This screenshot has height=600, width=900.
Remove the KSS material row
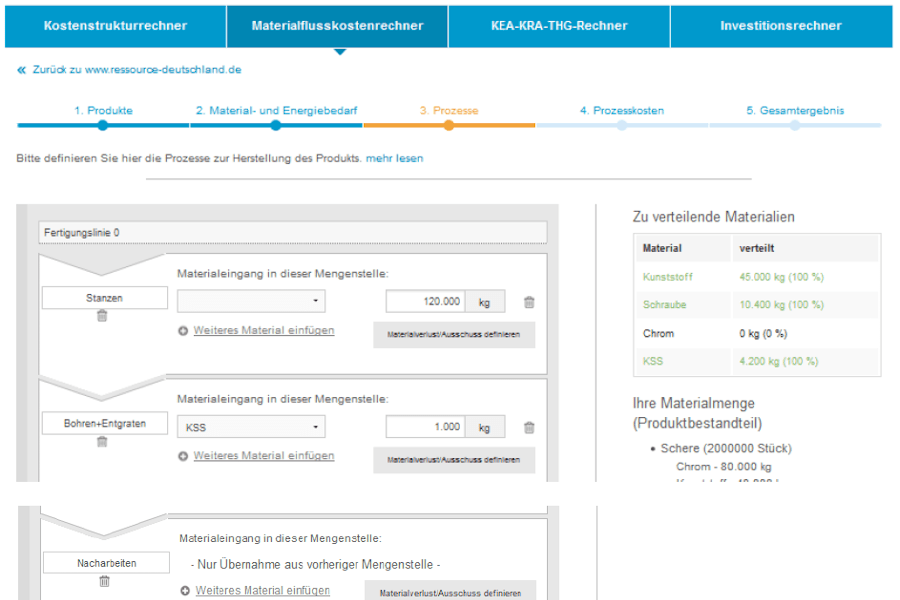529,428
